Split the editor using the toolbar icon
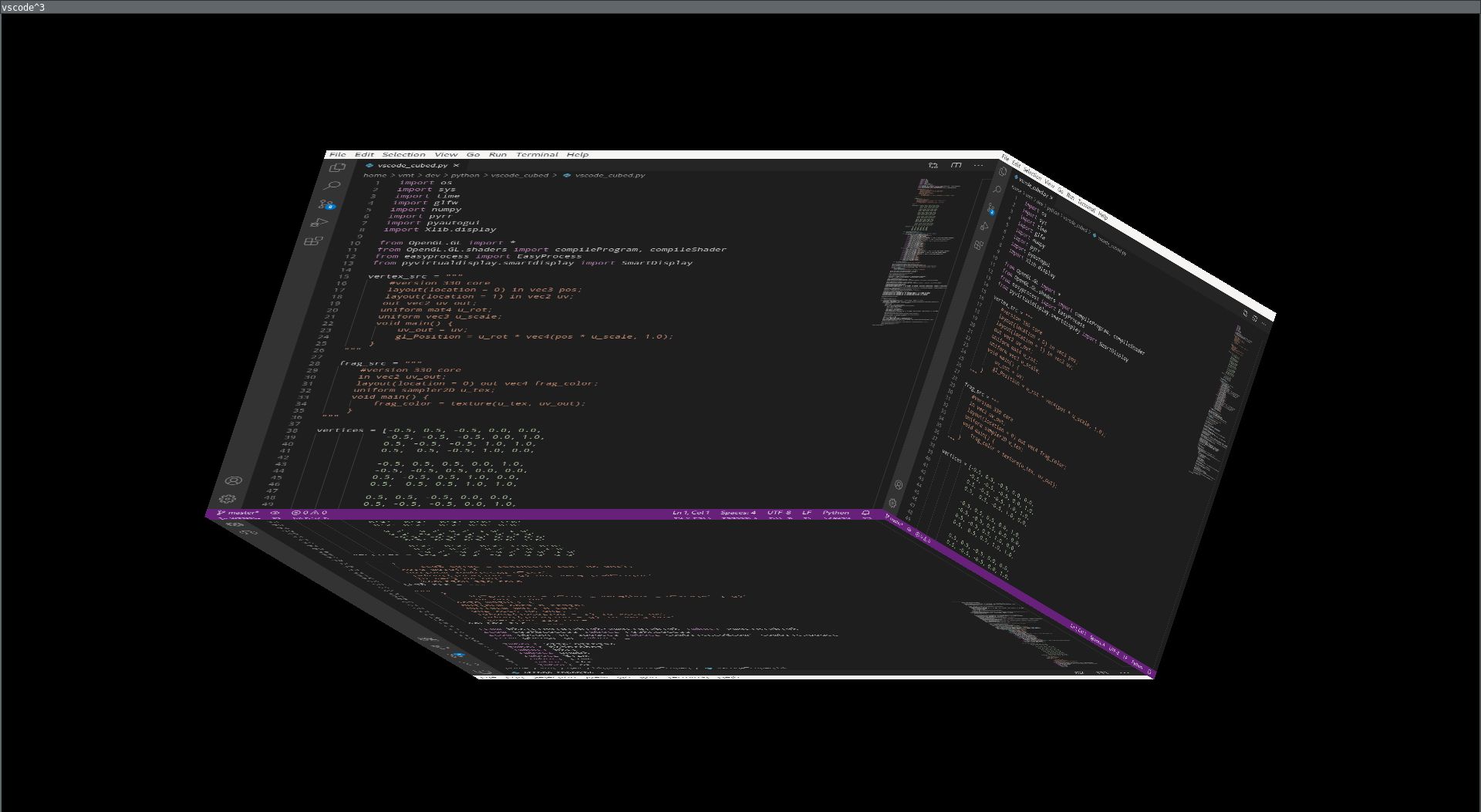This screenshot has width=1481, height=812. (933, 165)
